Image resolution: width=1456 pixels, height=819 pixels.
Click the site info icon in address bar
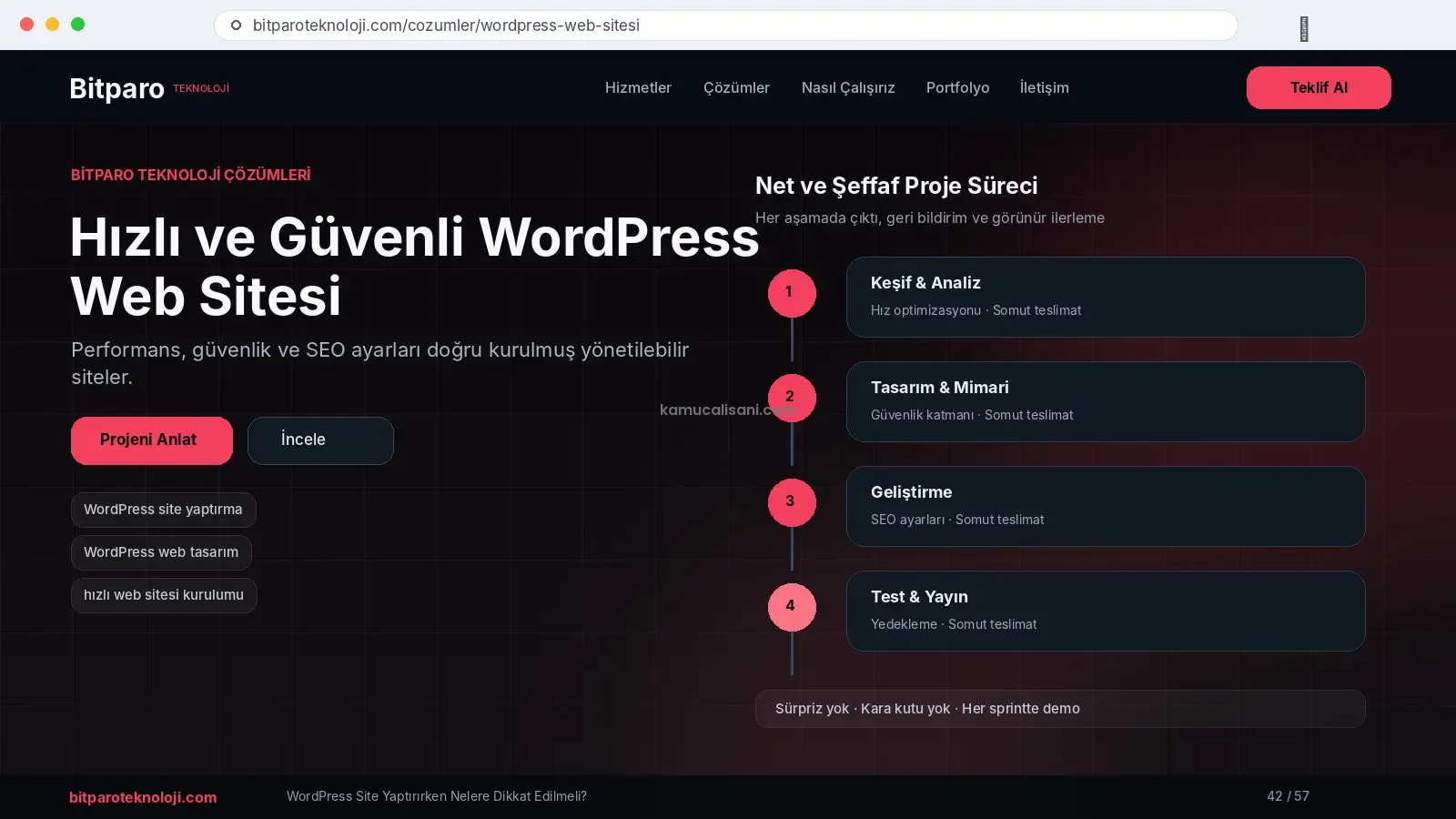click(x=236, y=25)
